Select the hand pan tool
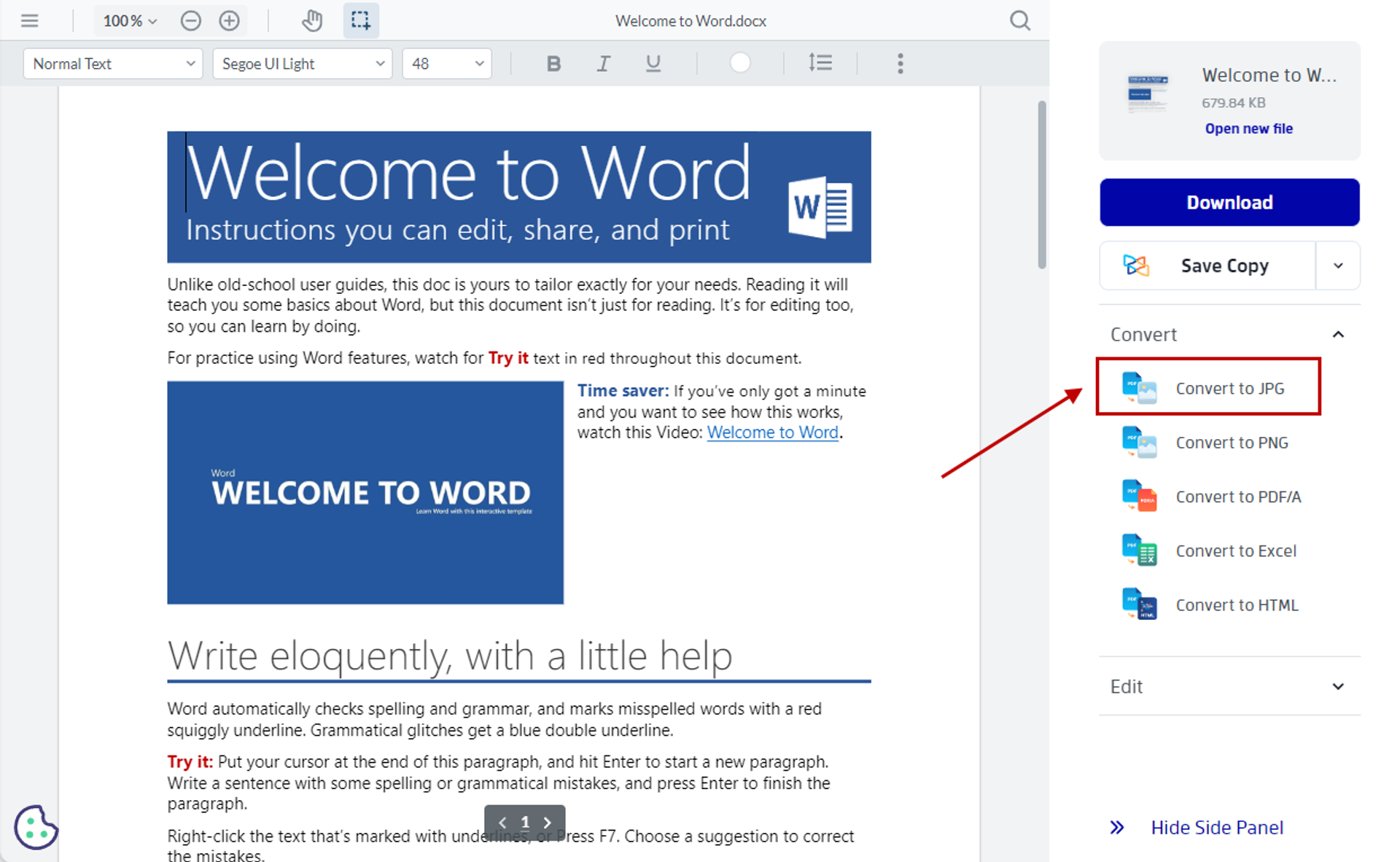 coord(312,20)
